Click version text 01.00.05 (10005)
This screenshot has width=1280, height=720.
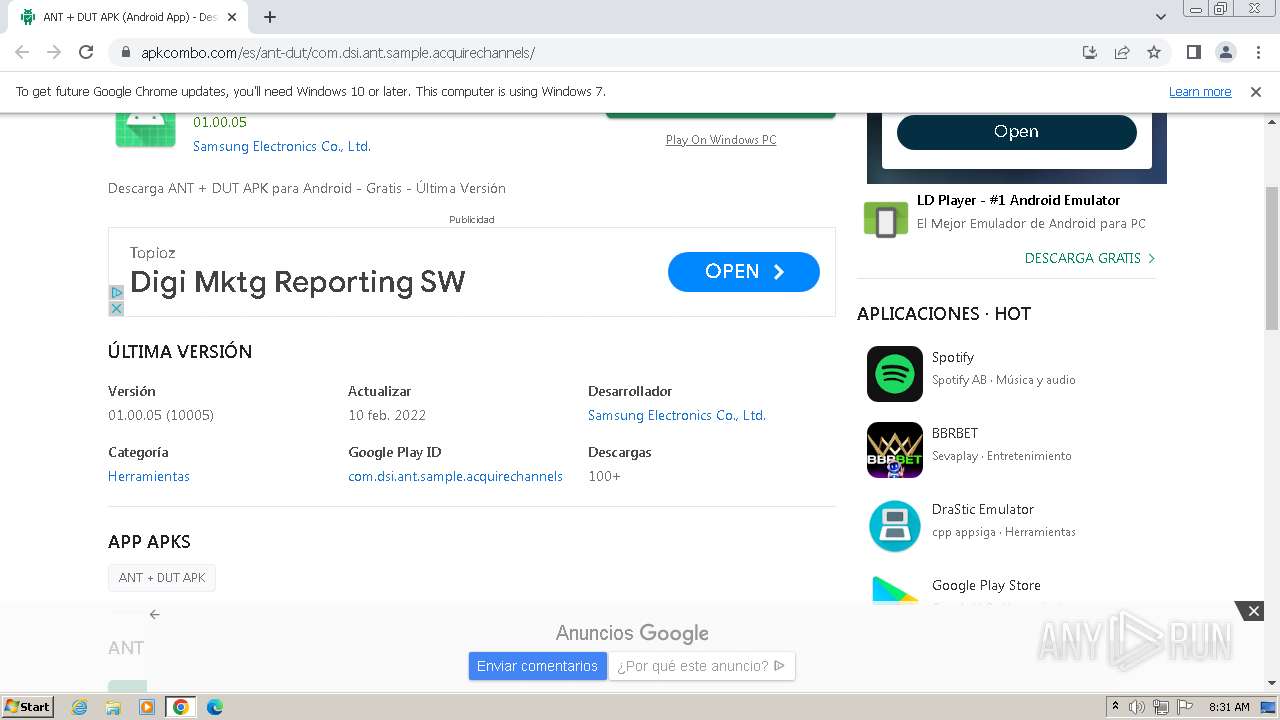161,415
